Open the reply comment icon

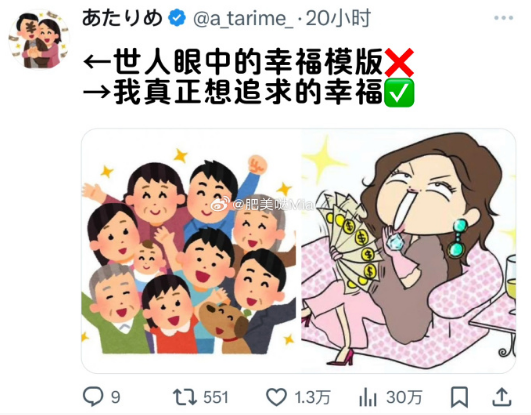tap(93, 397)
